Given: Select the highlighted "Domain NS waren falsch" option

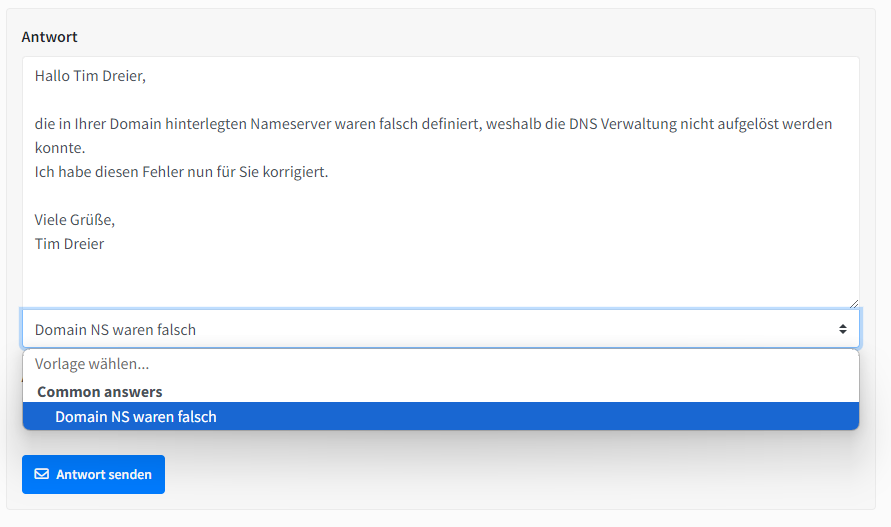Looking at the screenshot, I should 136,417.
